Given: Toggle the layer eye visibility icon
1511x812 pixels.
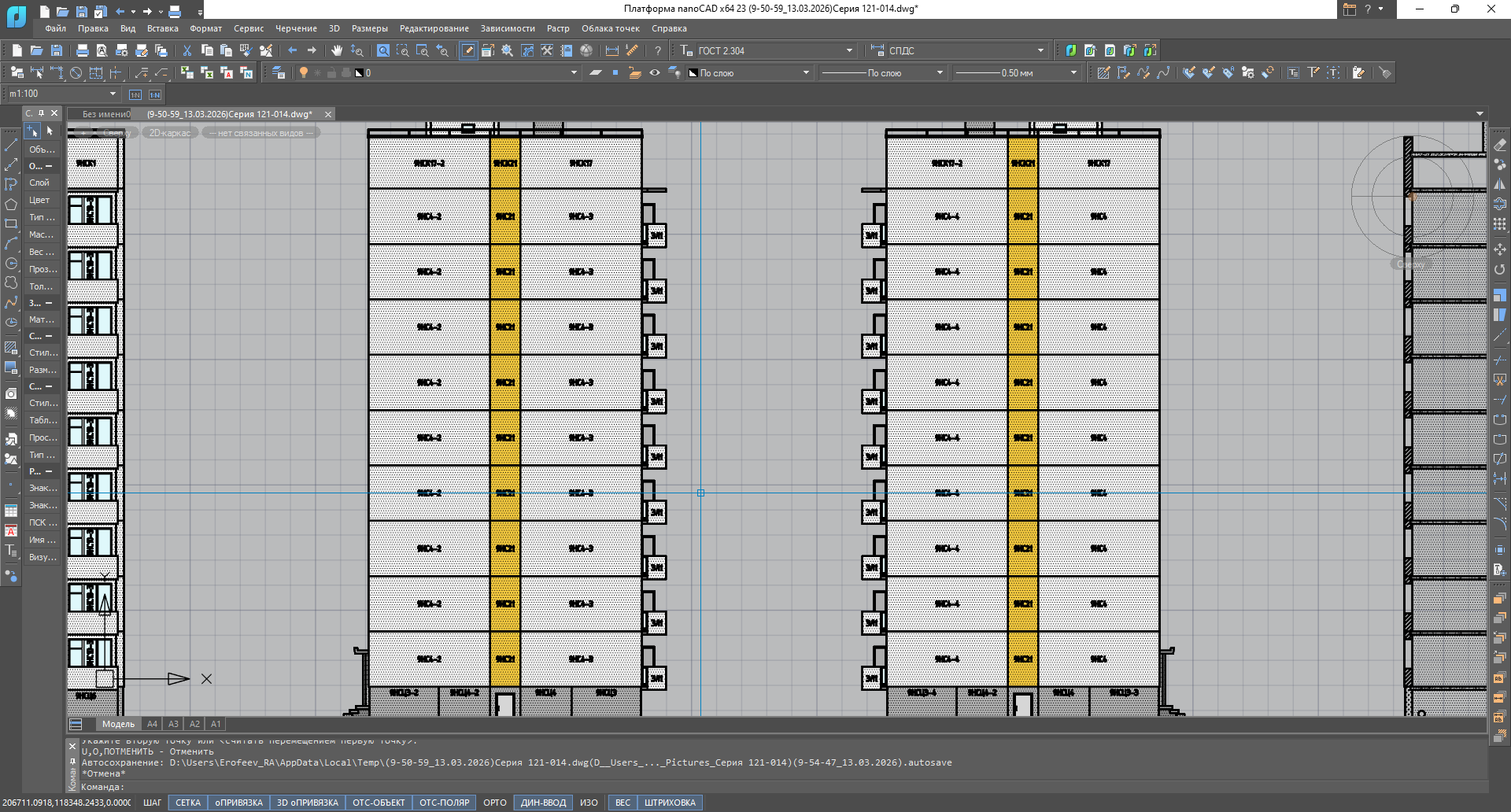Looking at the screenshot, I should point(655,72).
